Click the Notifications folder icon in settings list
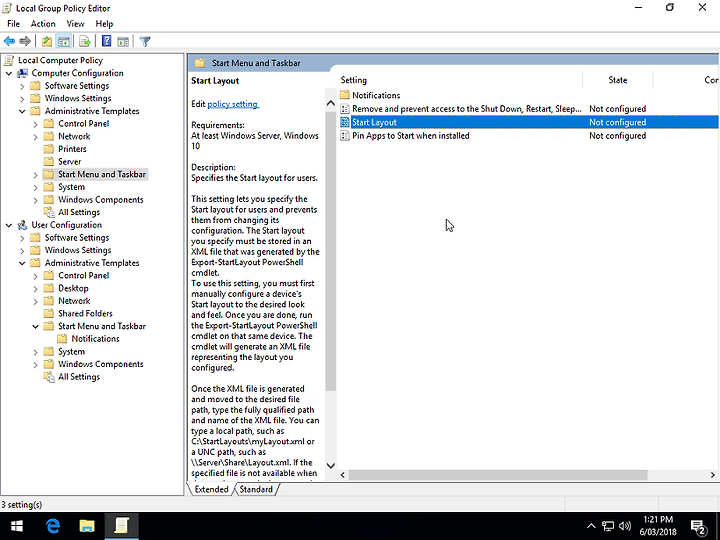This screenshot has height=540, width=720. click(x=345, y=95)
